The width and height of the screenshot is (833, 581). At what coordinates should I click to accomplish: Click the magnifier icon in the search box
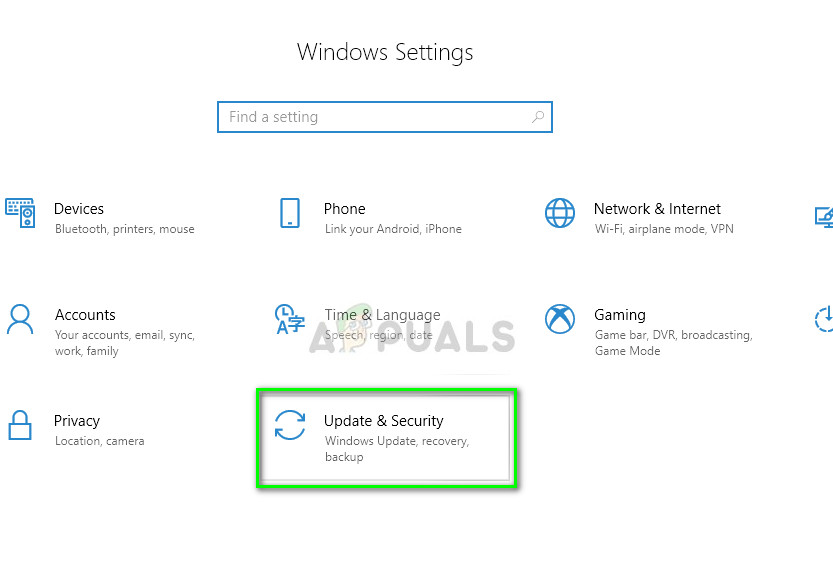pos(538,117)
